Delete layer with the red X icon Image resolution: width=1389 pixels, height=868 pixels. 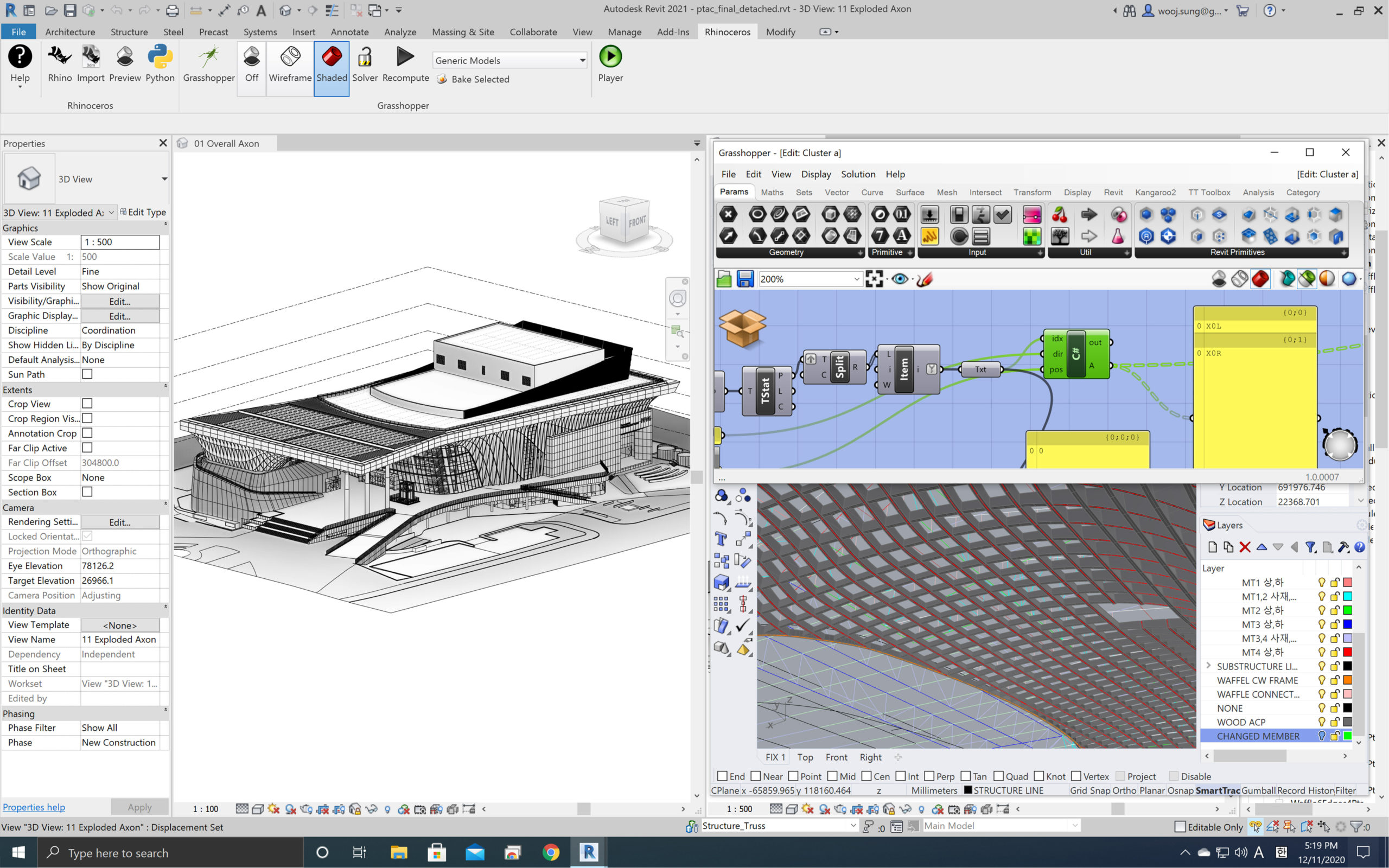[x=1244, y=547]
